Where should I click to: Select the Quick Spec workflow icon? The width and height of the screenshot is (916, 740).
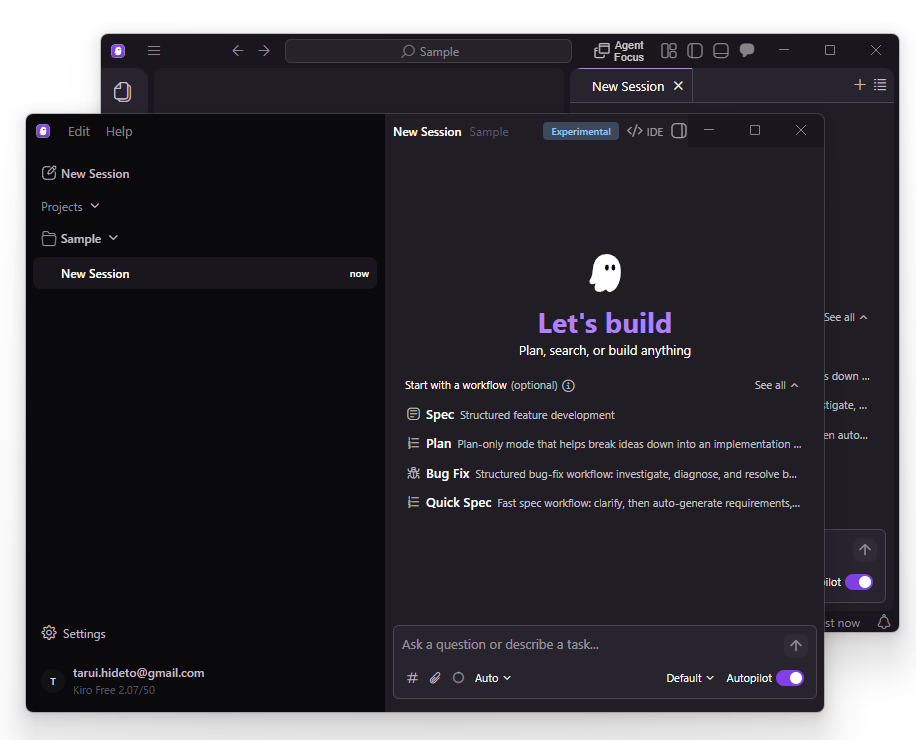413,502
